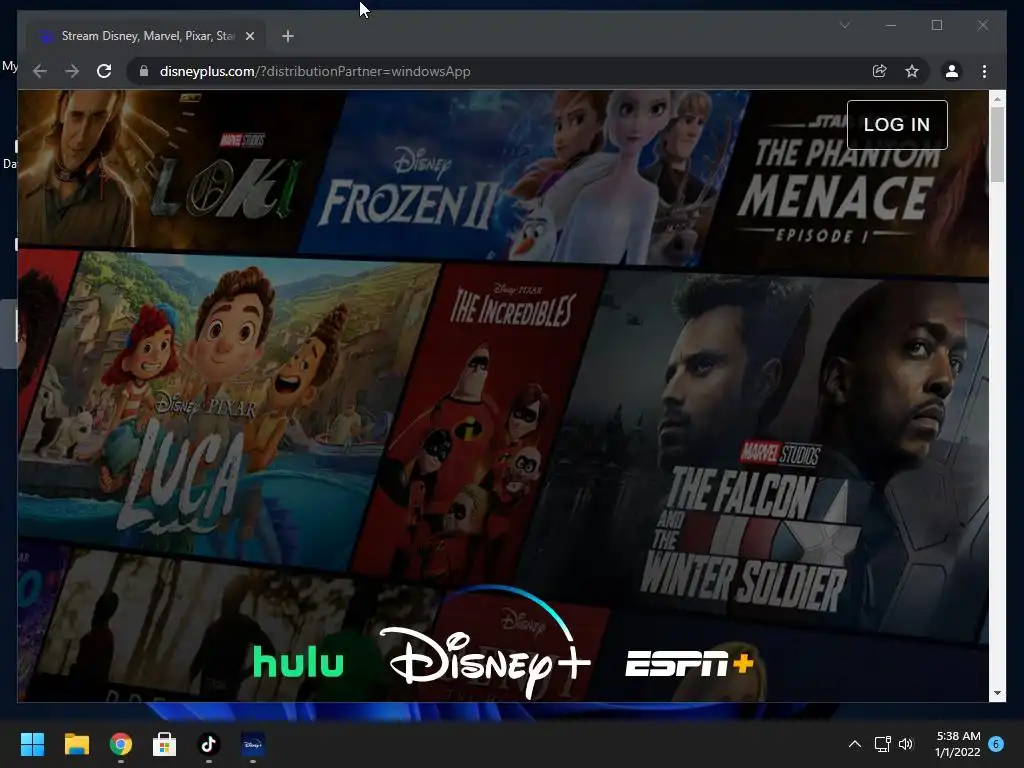
Task: Click the ESPN+ logo
Action: point(690,664)
